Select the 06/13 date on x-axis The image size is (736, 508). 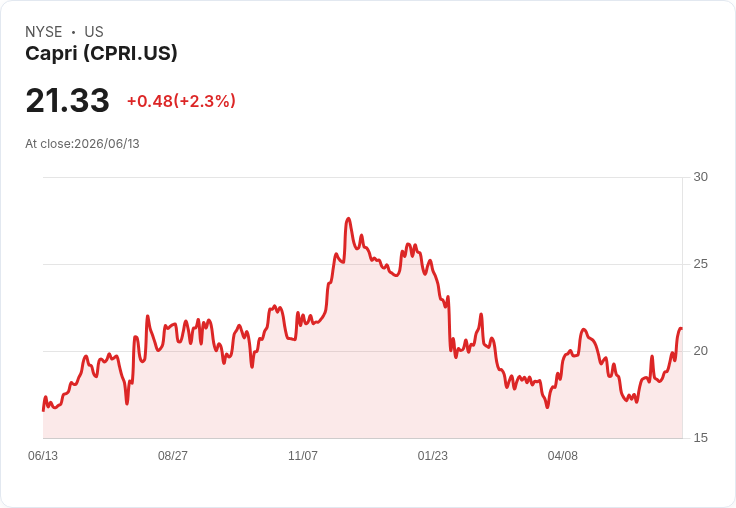click(43, 455)
